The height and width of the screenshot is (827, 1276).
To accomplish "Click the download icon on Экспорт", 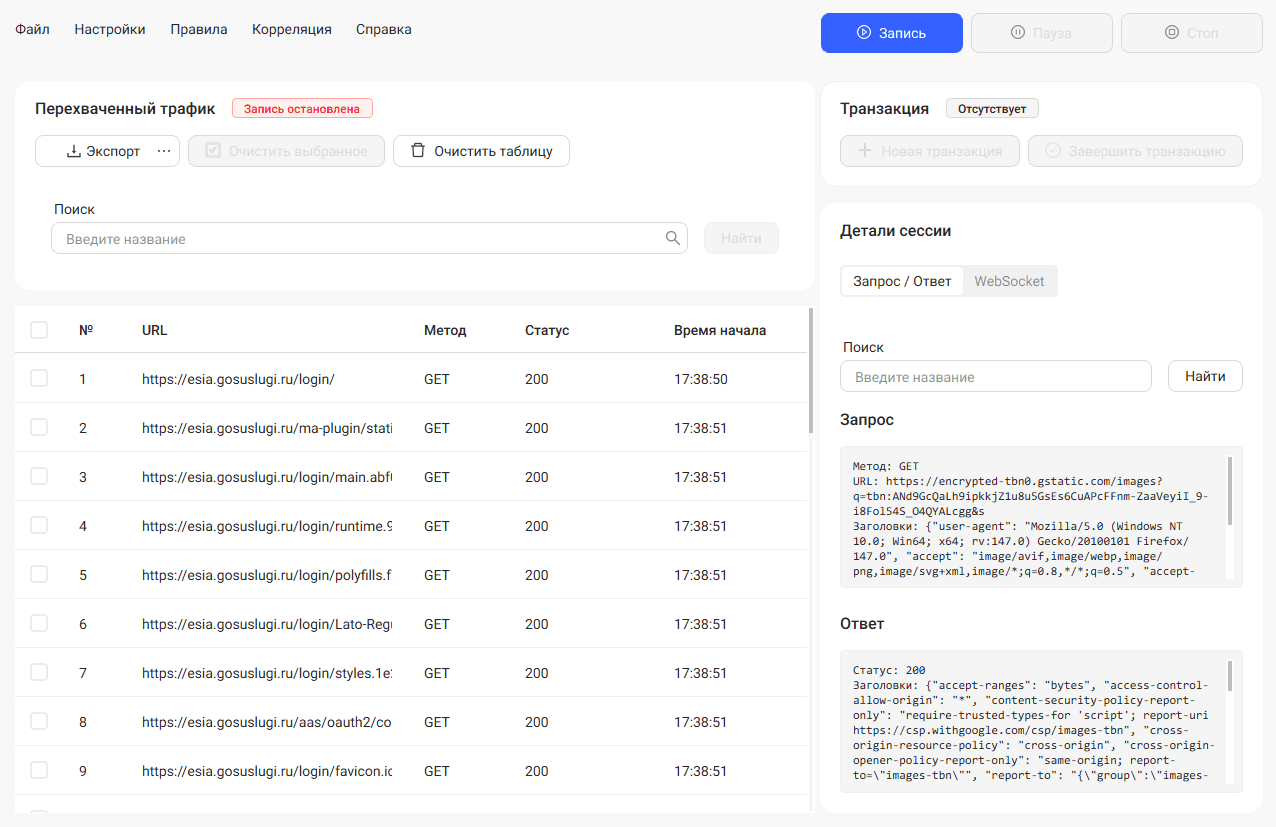I will [73, 151].
